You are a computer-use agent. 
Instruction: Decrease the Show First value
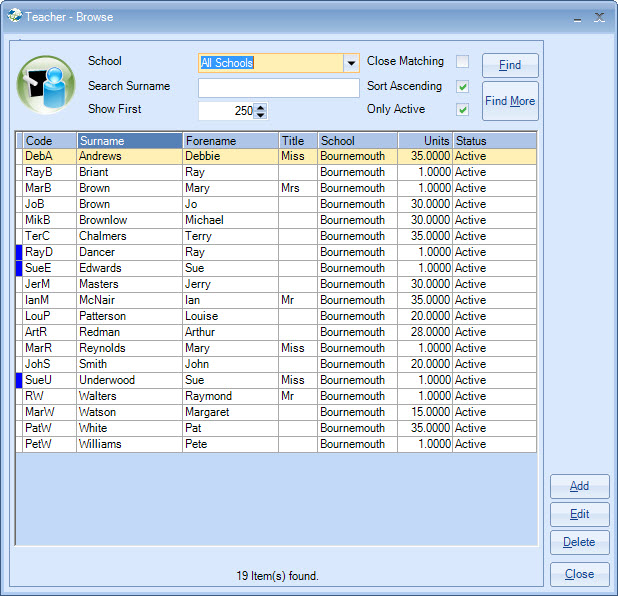pyautogui.click(x=261, y=115)
